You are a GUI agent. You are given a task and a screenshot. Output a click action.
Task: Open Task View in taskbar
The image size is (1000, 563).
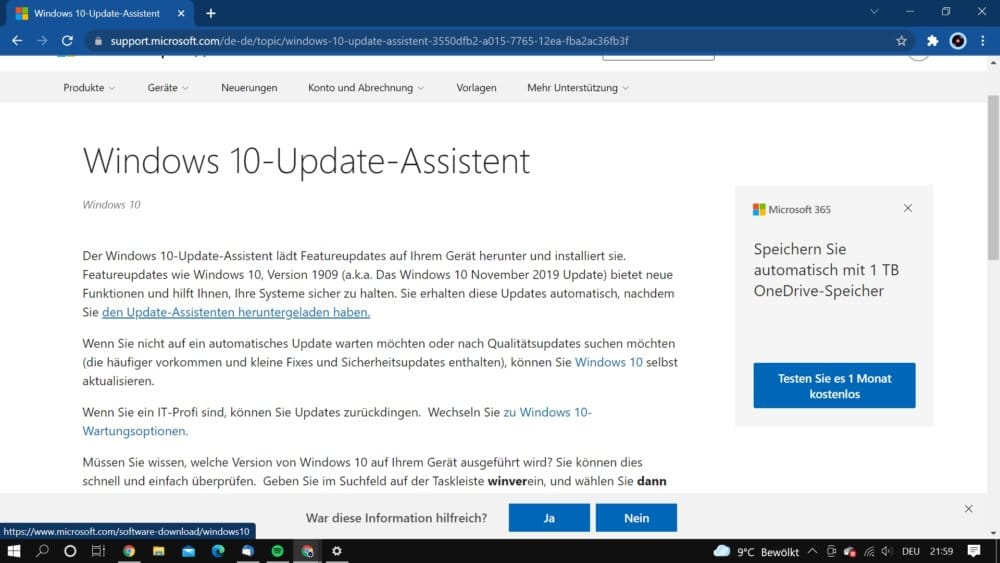98,551
